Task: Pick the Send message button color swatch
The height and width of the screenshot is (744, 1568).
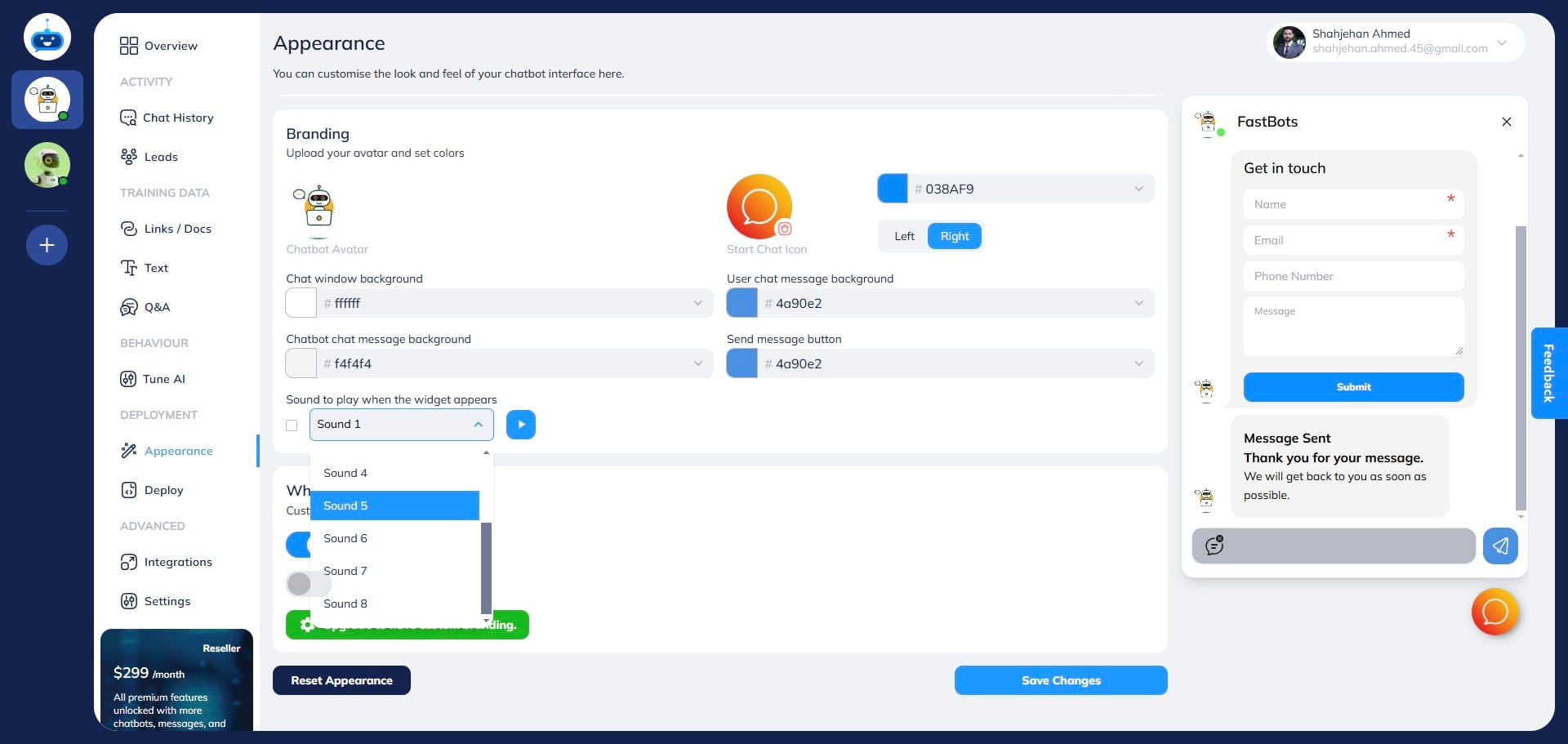Action: coord(742,363)
